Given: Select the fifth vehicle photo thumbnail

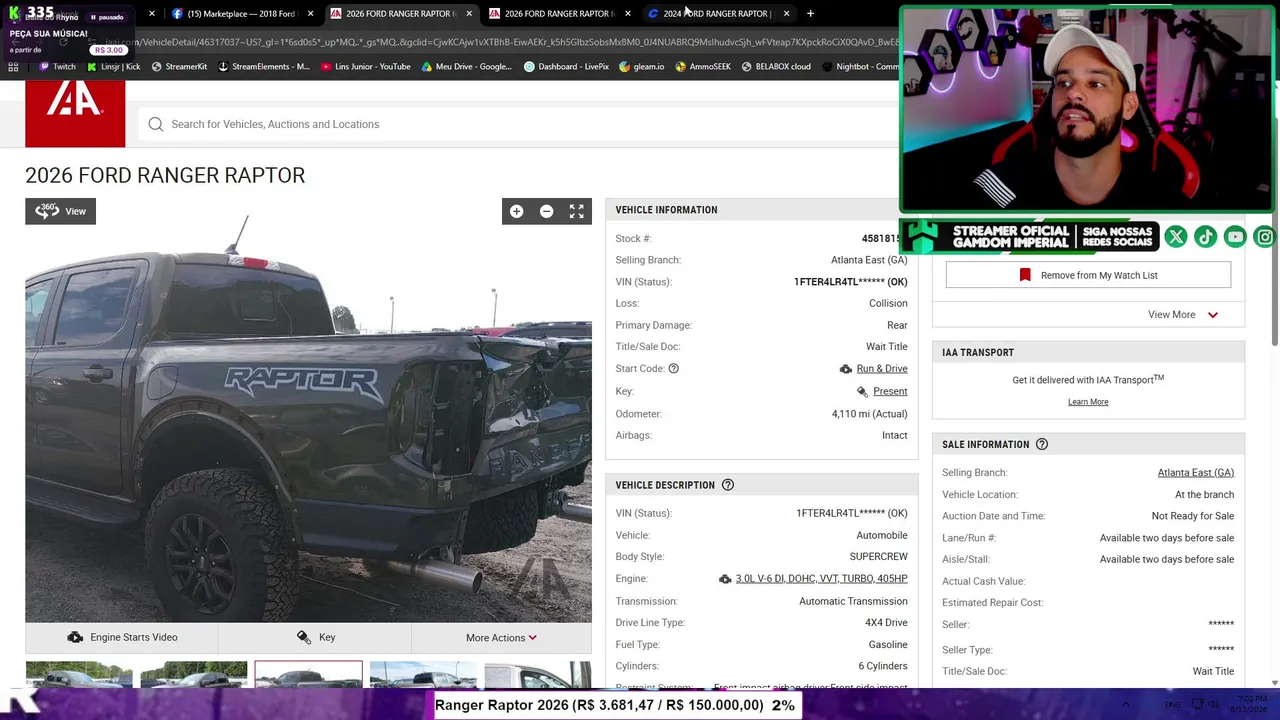Looking at the screenshot, I should coord(538,674).
